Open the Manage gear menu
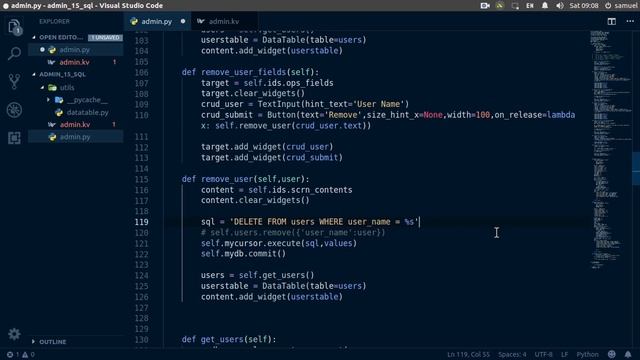This screenshot has width=640, height=360. (14, 334)
